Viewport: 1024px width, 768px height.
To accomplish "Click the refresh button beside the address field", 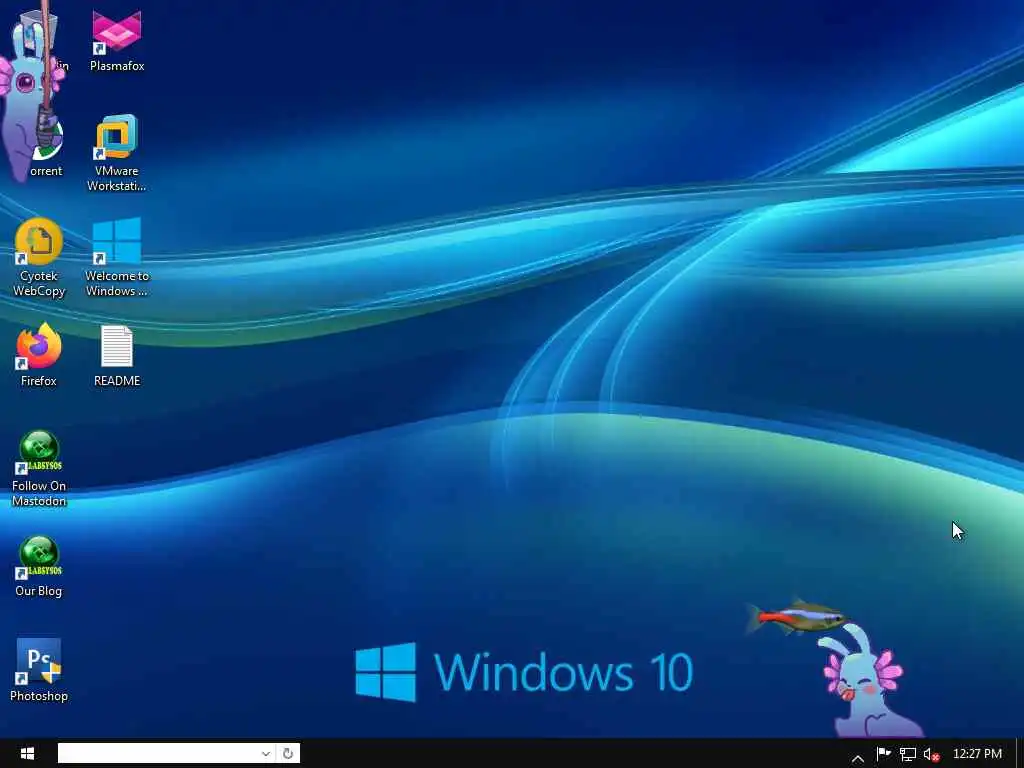I will tap(288, 753).
